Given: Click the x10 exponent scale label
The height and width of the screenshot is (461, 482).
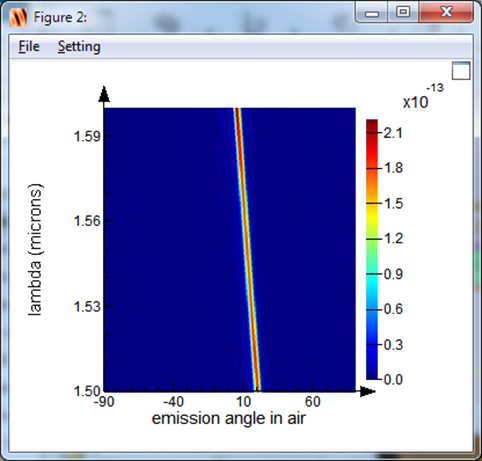Looking at the screenshot, I should 423,97.
